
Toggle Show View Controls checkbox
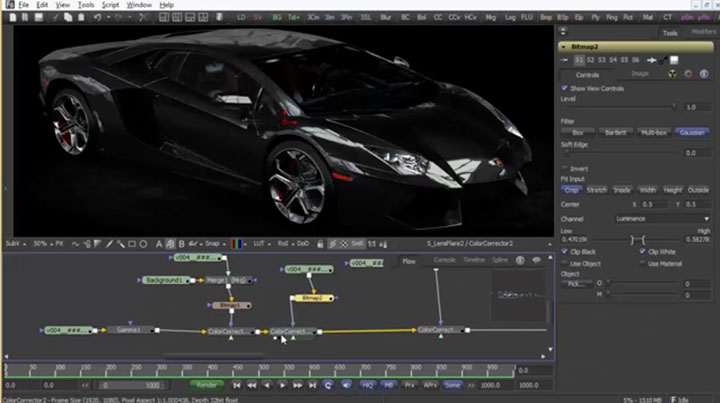pos(564,88)
